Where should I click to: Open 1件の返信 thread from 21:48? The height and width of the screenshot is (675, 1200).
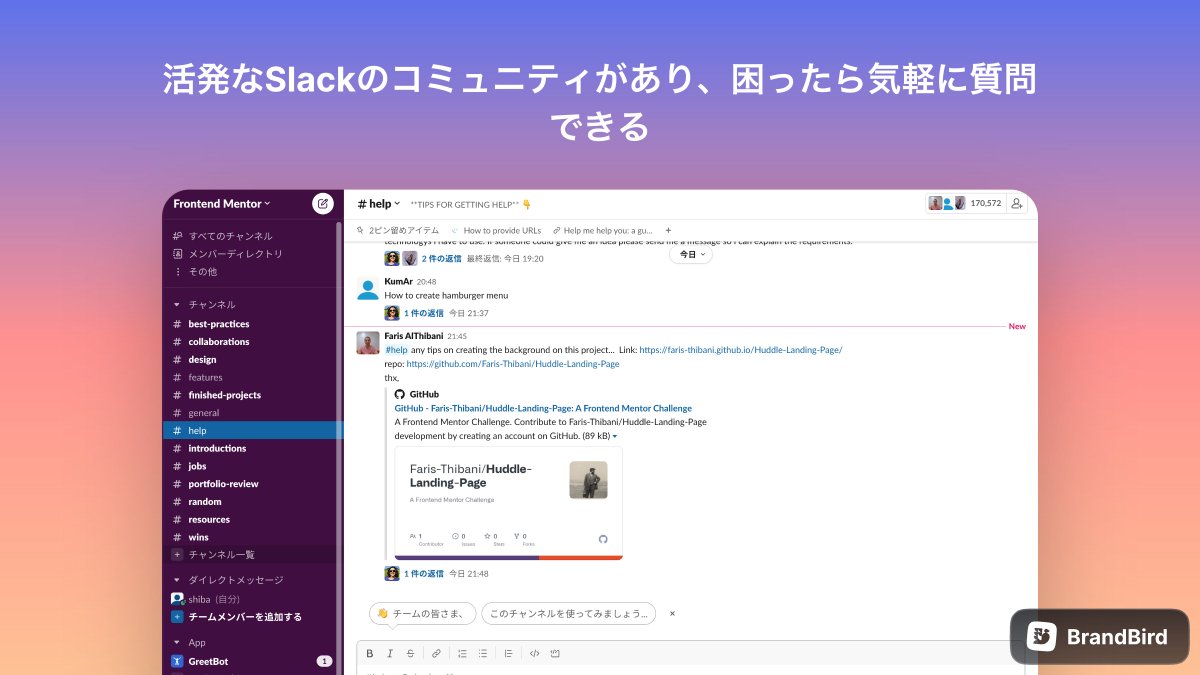pos(424,574)
